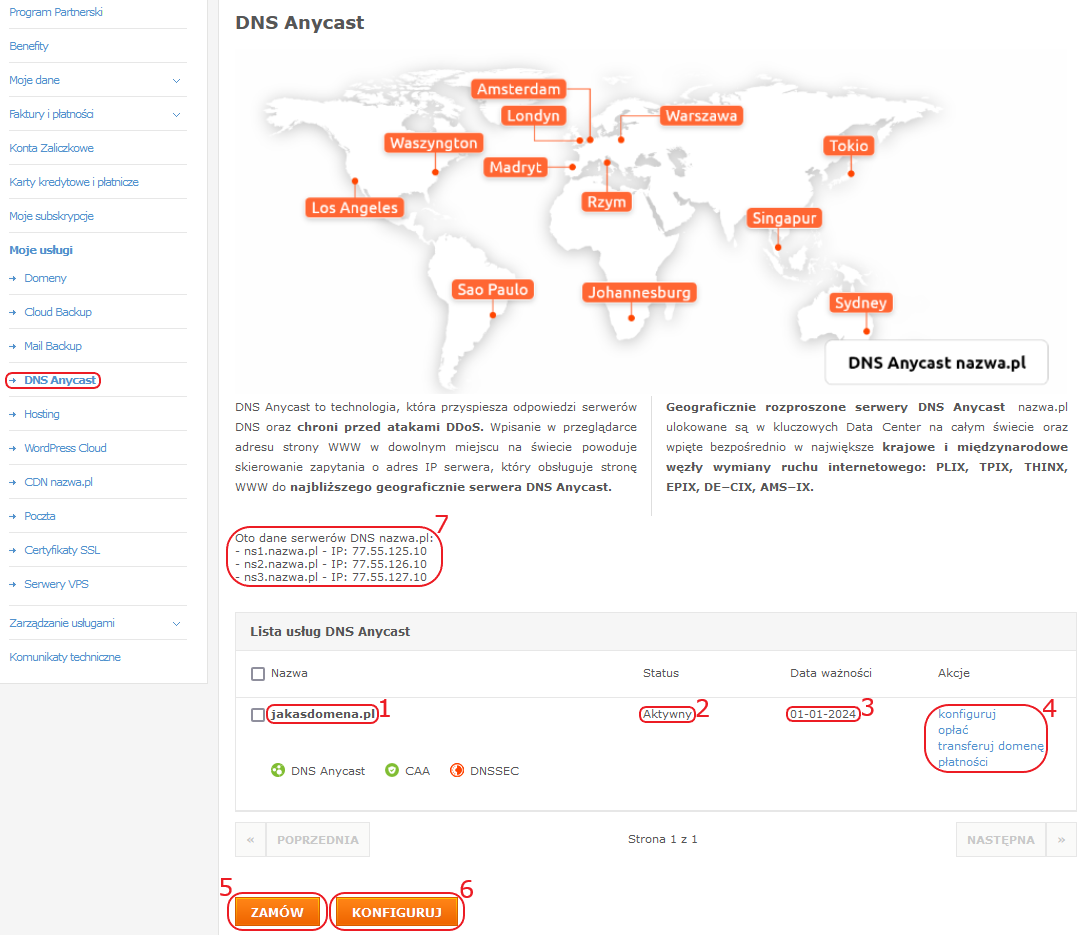Click the ns1.nazwa.pl server line
1082x935 pixels.
[x=331, y=551]
